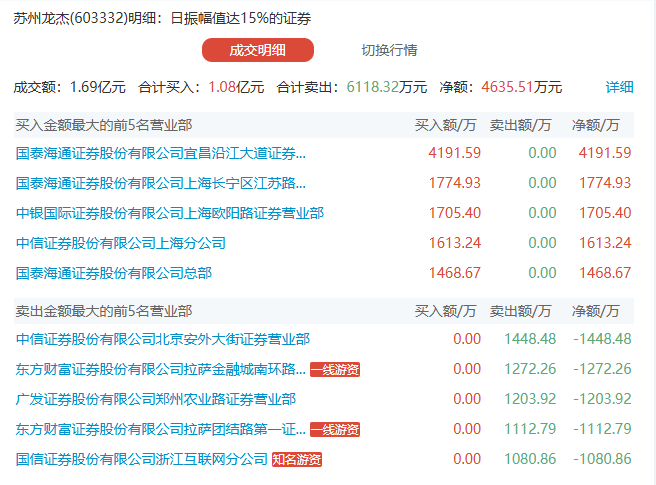The height and width of the screenshot is (485, 656).
Task: Click 卖出额/万 header in top buyers table
Action: click(x=520, y=125)
